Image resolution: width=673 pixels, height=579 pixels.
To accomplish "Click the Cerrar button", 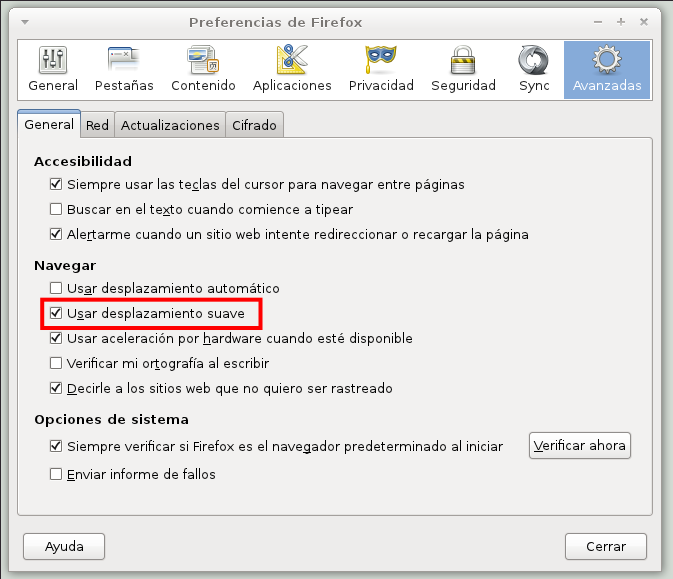I will pos(606,546).
